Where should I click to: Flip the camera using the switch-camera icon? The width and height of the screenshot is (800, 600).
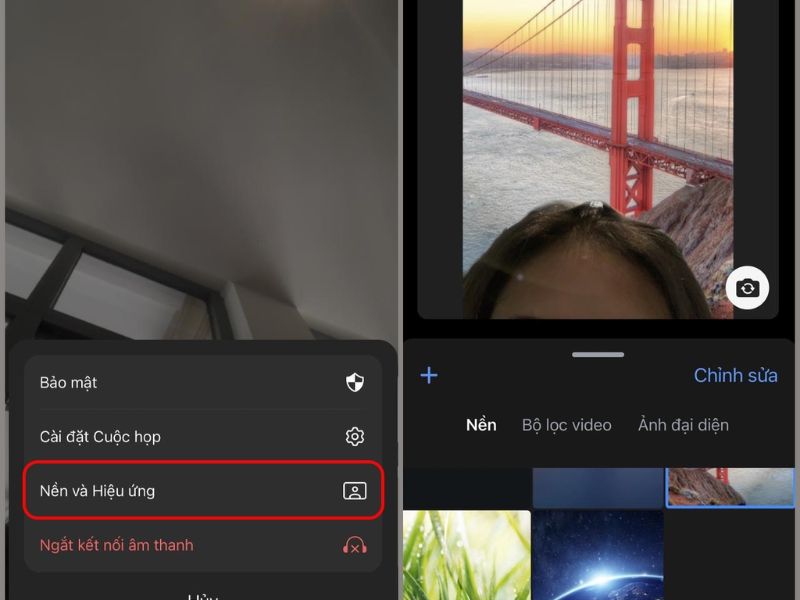click(x=747, y=288)
